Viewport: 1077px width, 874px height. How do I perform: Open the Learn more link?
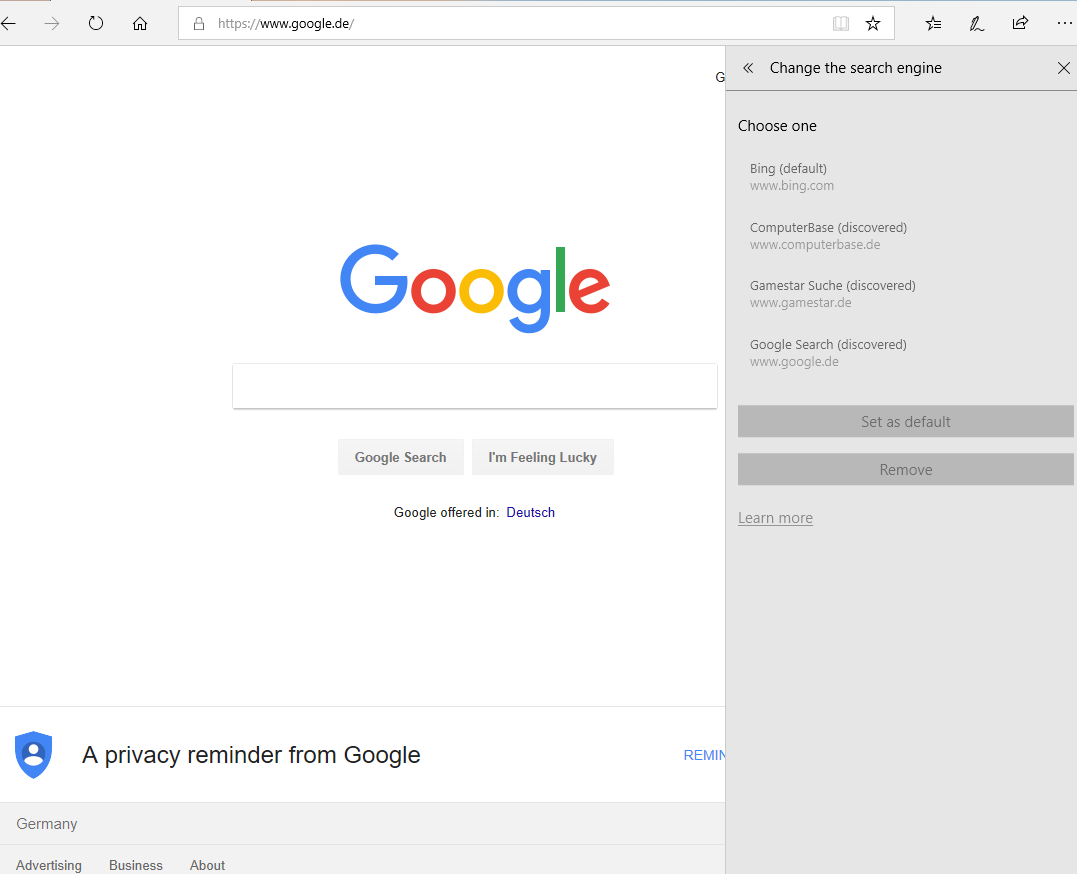[x=775, y=517]
